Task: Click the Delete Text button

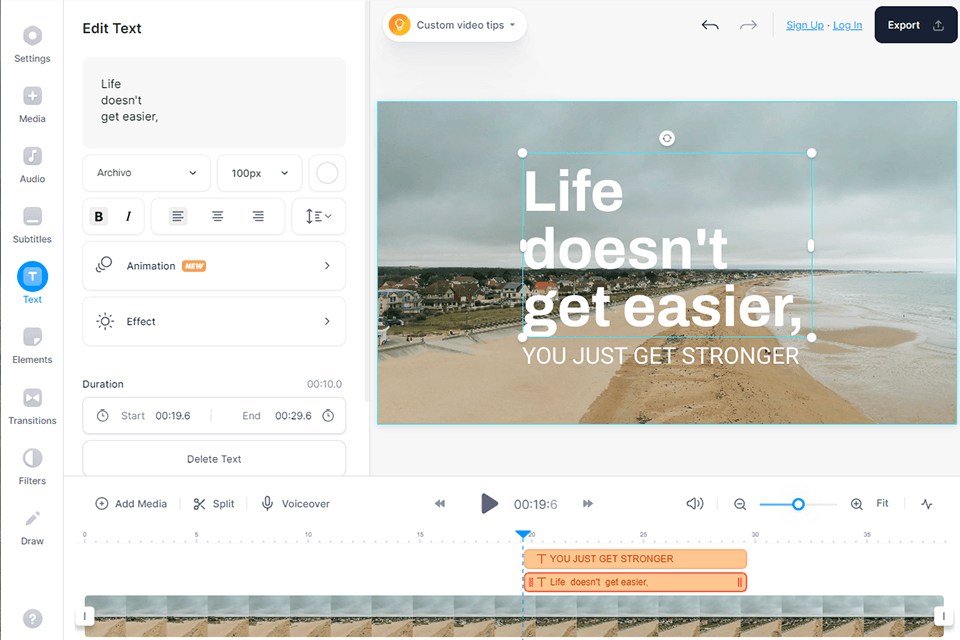Action: tap(214, 459)
